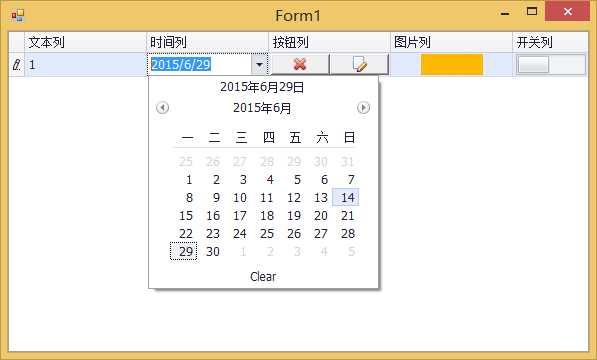
Task: Go to previous month in calendar
Action: 163,108
